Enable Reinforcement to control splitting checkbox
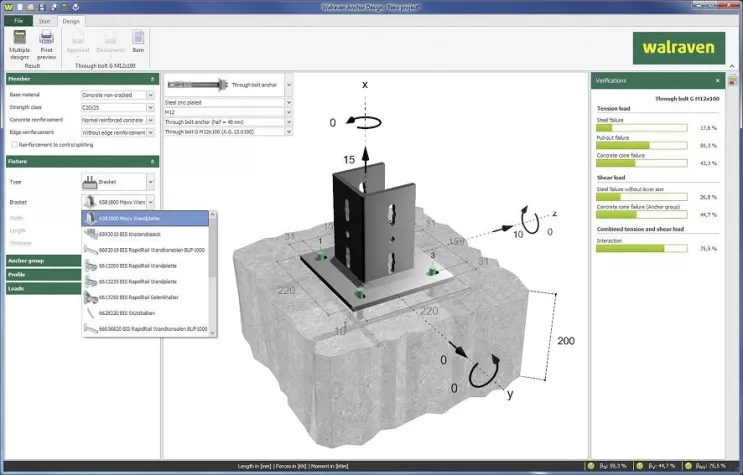Viewport: 743px width, 475px height. pyautogui.click(x=12, y=144)
